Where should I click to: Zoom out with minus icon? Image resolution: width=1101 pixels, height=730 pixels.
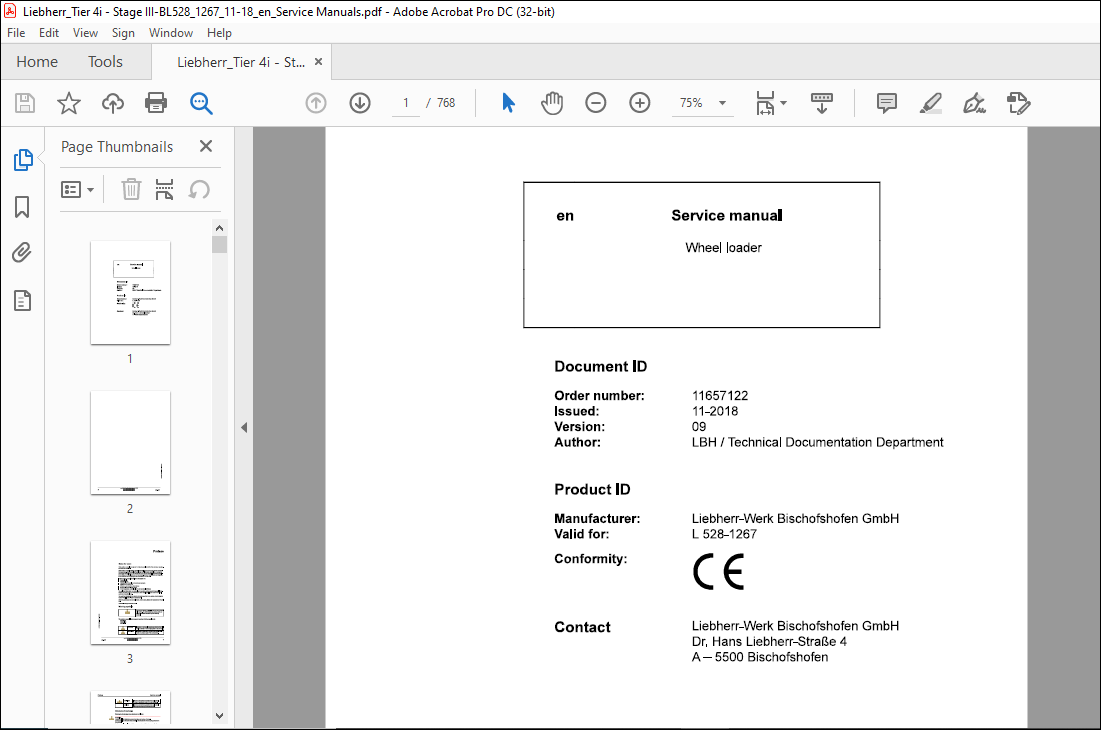[595, 103]
